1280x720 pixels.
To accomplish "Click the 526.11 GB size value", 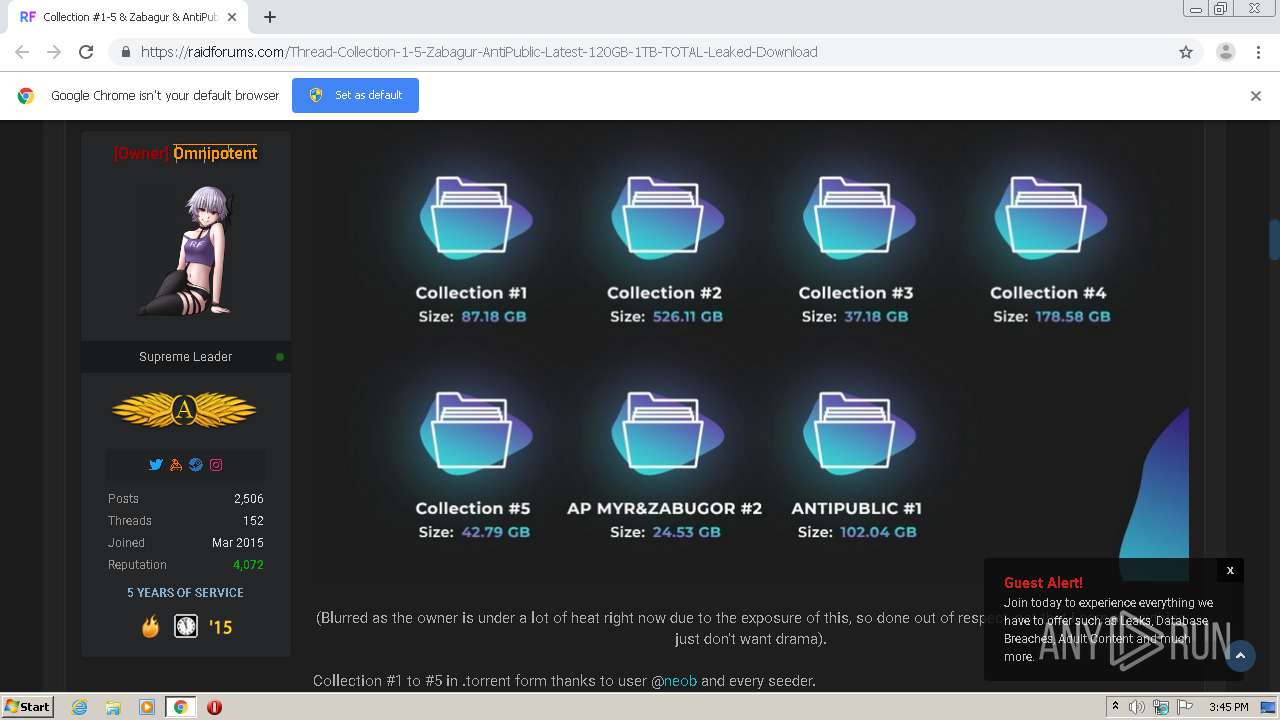I will [689, 316].
